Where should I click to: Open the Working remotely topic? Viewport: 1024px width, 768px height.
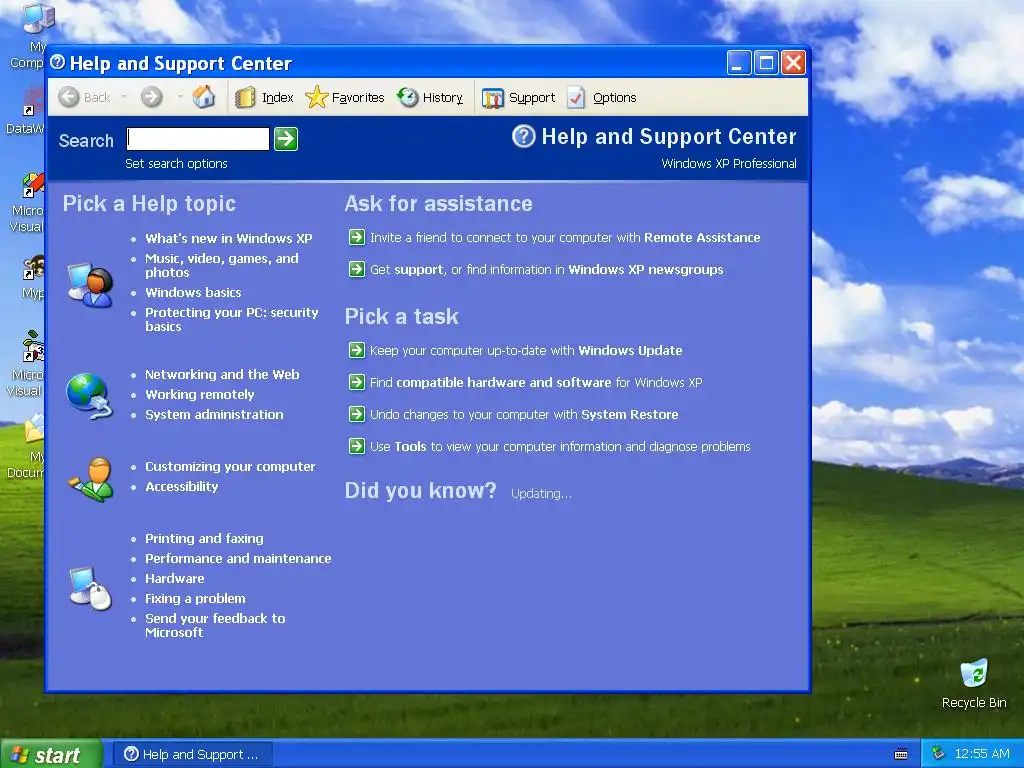click(x=200, y=394)
